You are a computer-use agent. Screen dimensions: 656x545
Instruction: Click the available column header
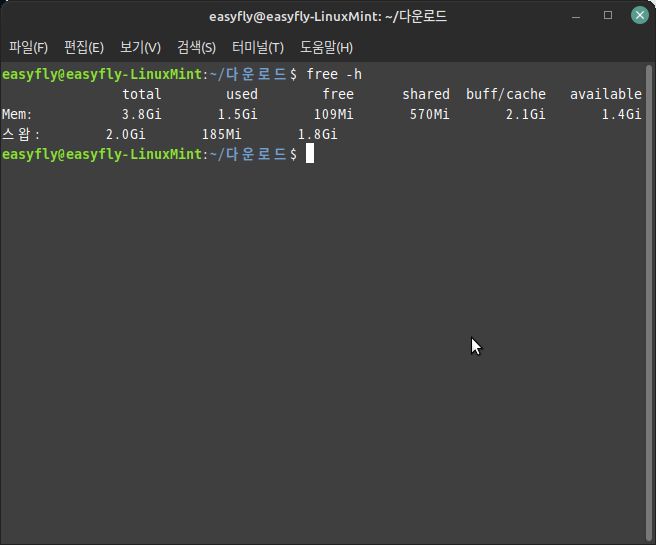(606, 94)
